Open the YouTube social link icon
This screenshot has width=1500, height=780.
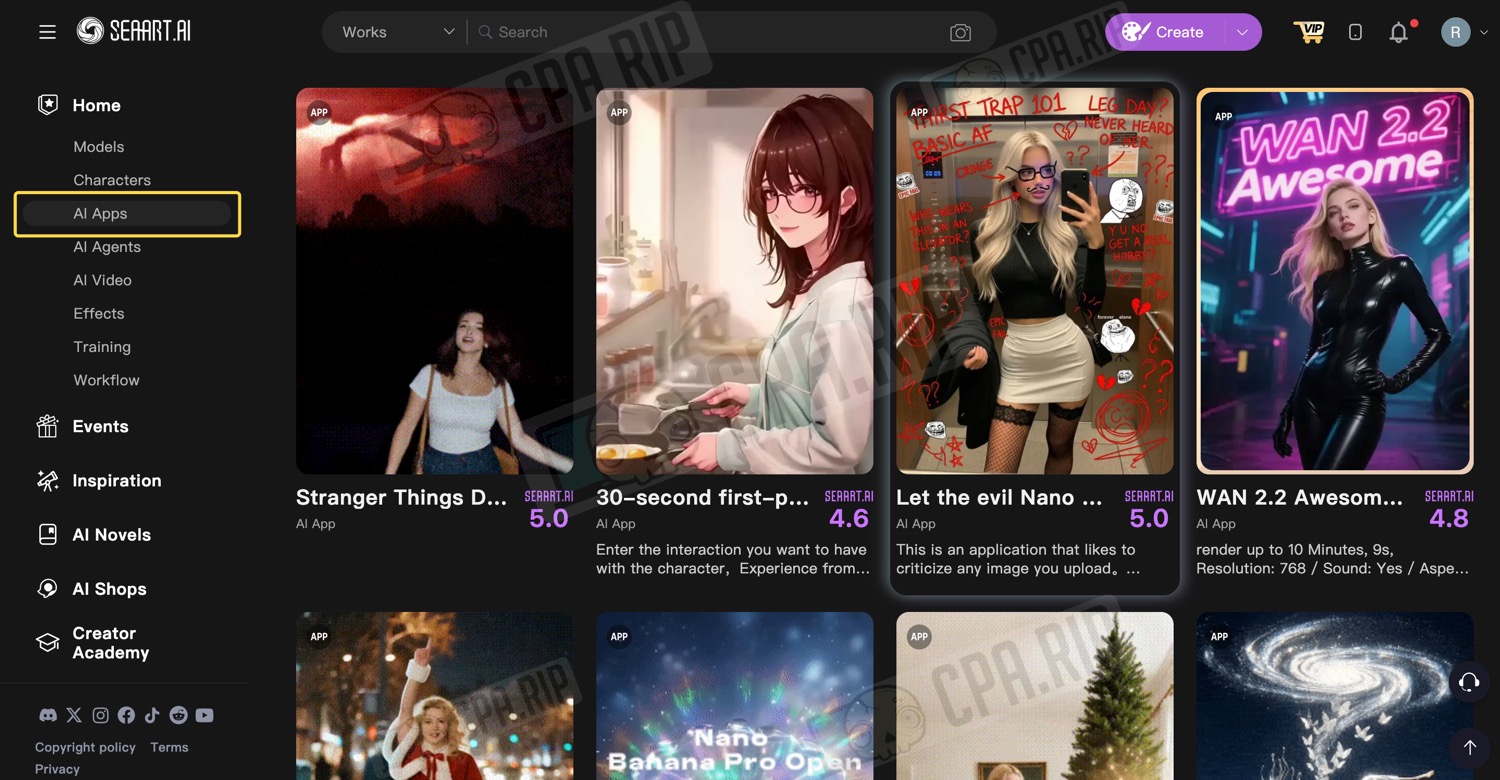click(x=204, y=715)
